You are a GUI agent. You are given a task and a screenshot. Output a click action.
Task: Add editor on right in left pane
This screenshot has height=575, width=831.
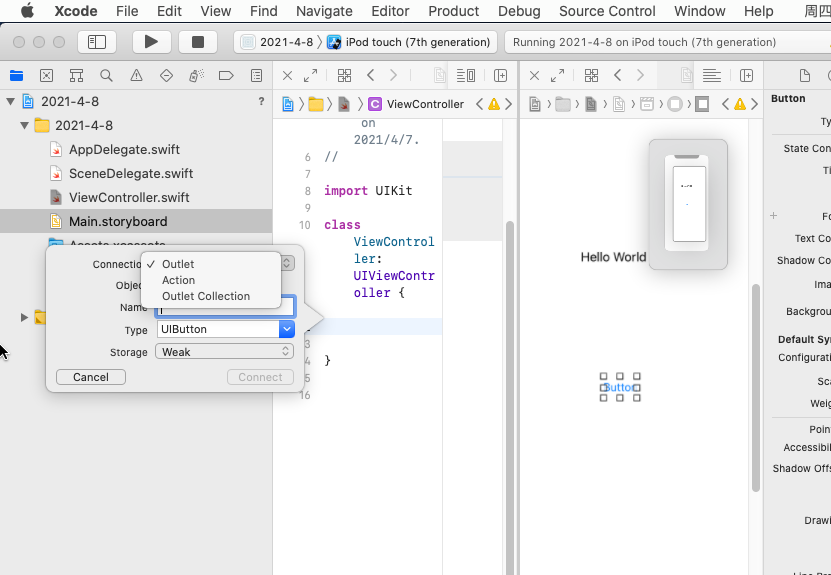coord(500,76)
